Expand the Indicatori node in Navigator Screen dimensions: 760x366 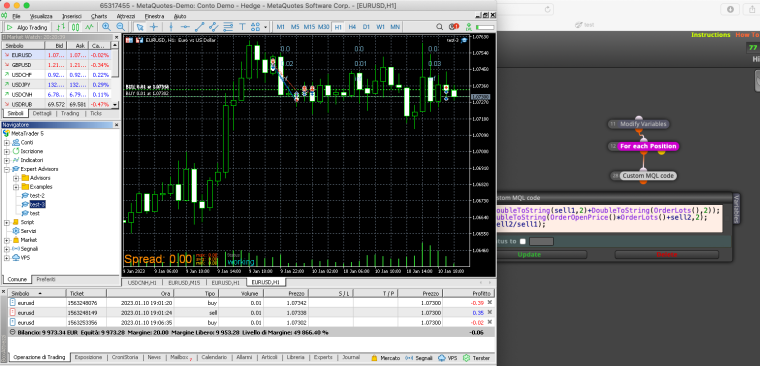click(7, 160)
